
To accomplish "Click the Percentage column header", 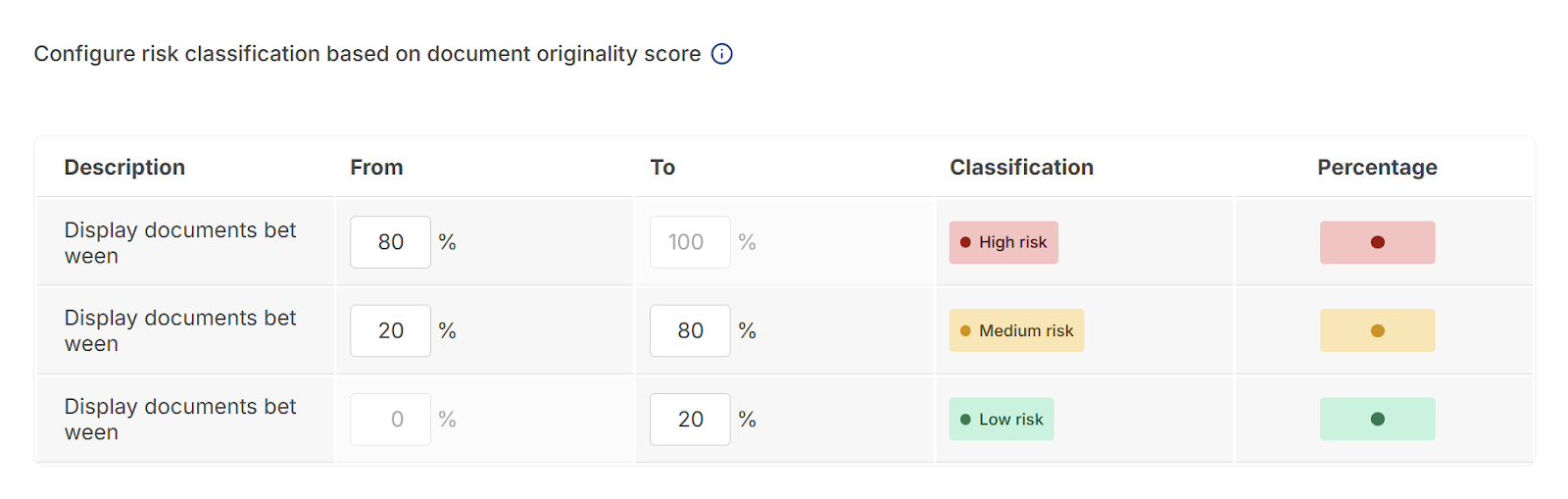I will tap(1377, 168).
